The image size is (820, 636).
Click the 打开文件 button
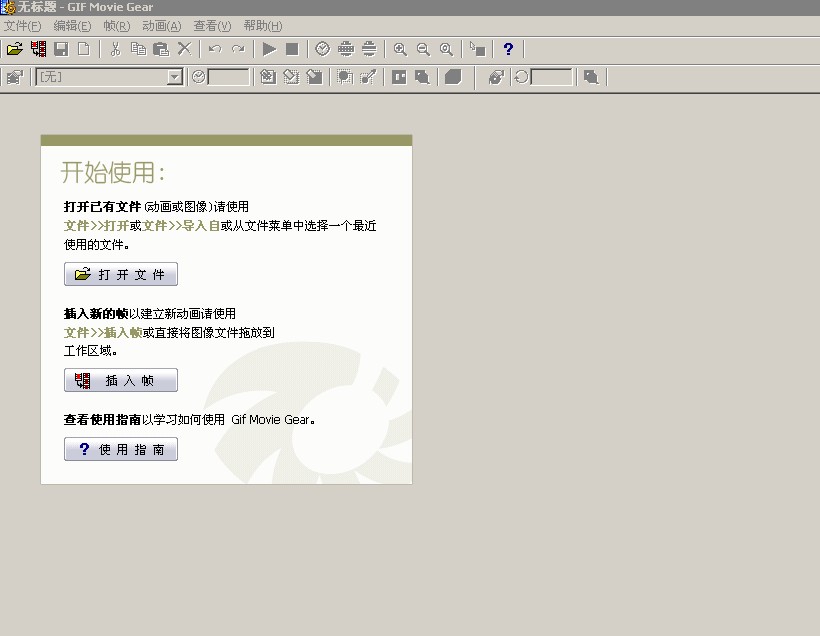tap(121, 274)
